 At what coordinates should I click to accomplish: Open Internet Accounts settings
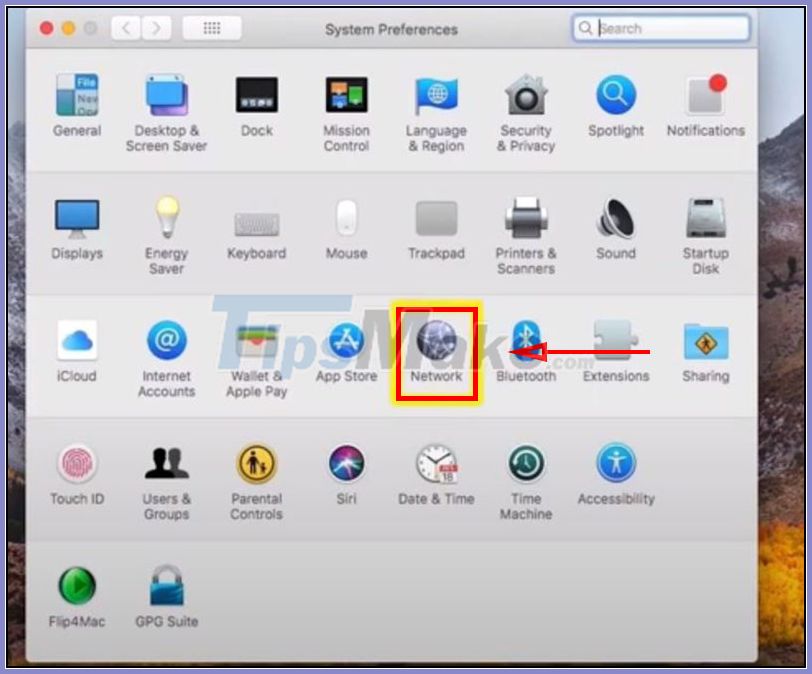(166, 340)
